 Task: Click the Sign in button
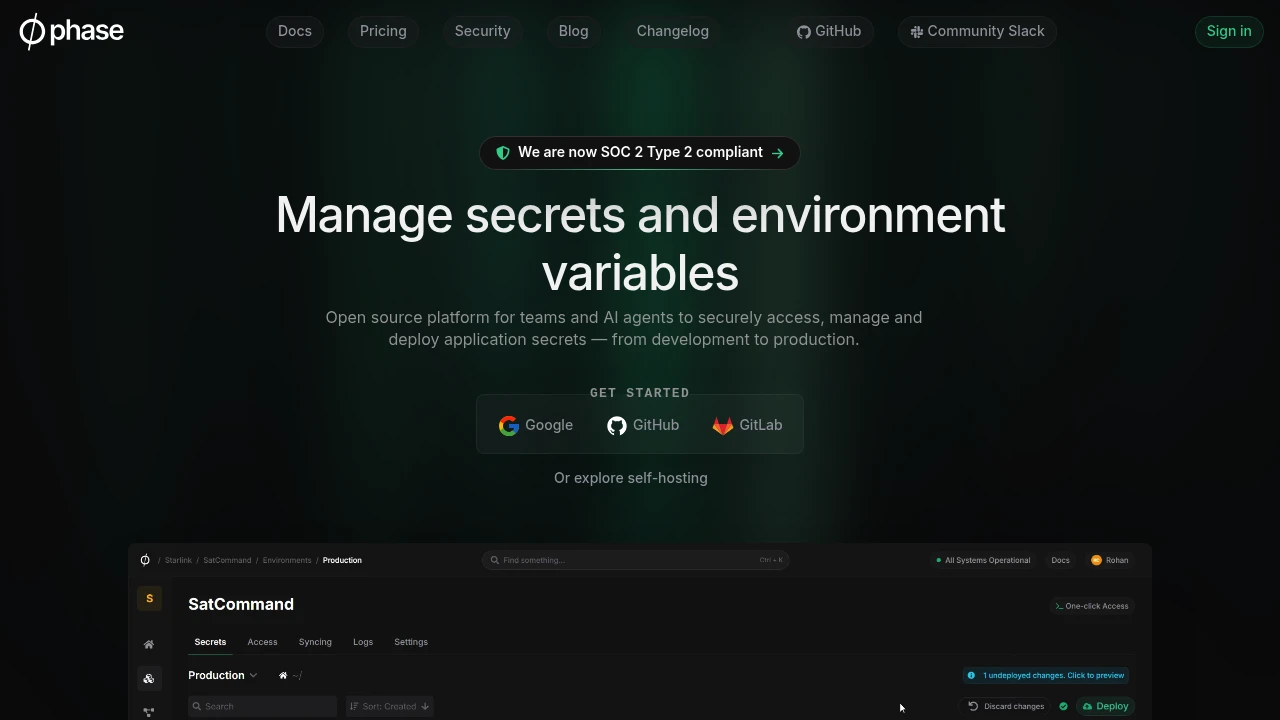[x=1229, y=31]
